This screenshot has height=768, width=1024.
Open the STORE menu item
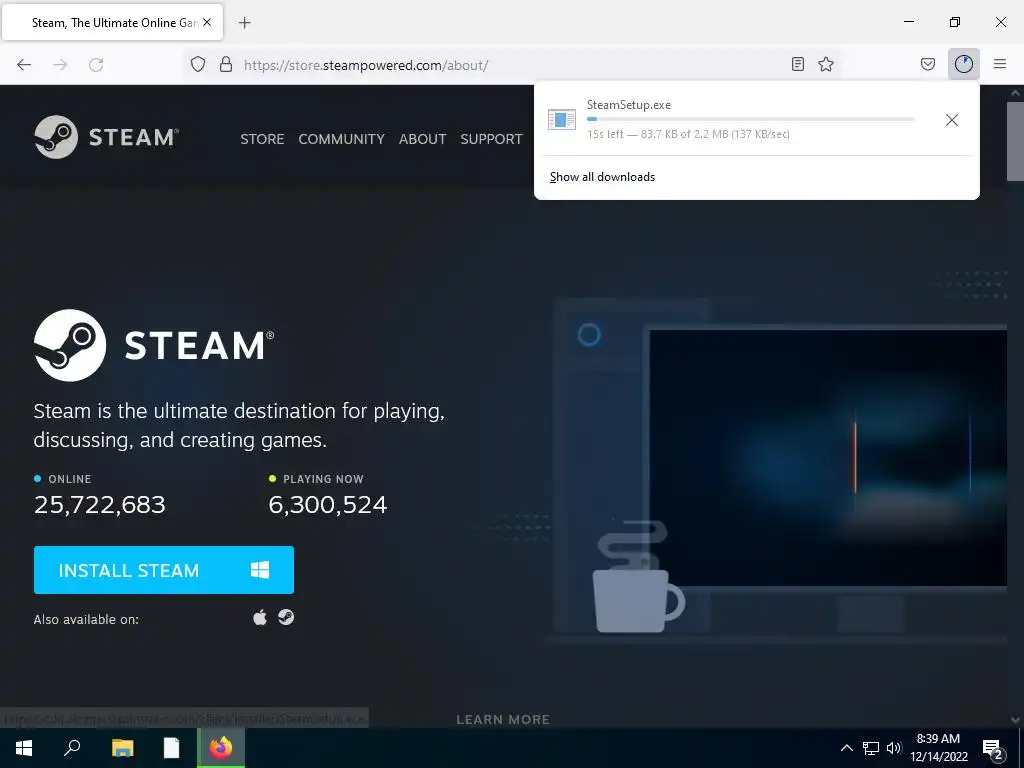[262, 139]
